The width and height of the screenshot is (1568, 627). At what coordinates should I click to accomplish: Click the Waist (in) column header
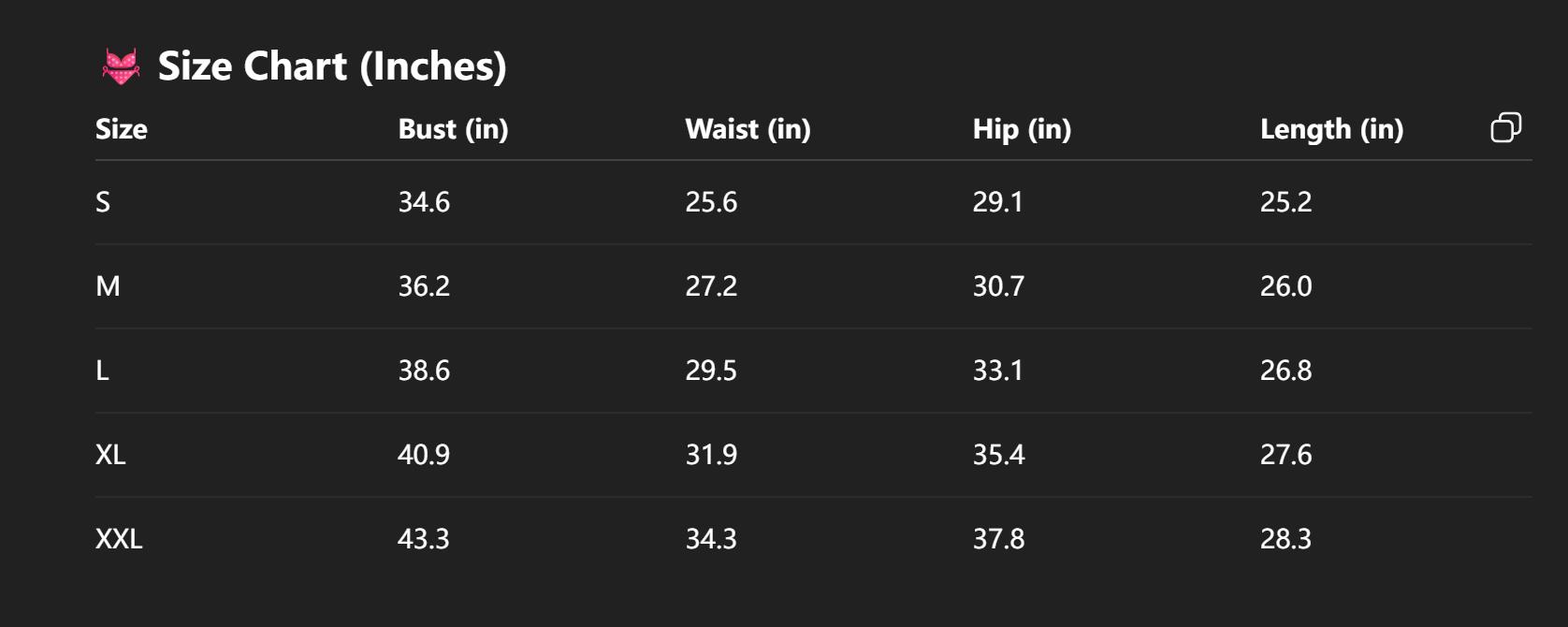[x=748, y=129]
